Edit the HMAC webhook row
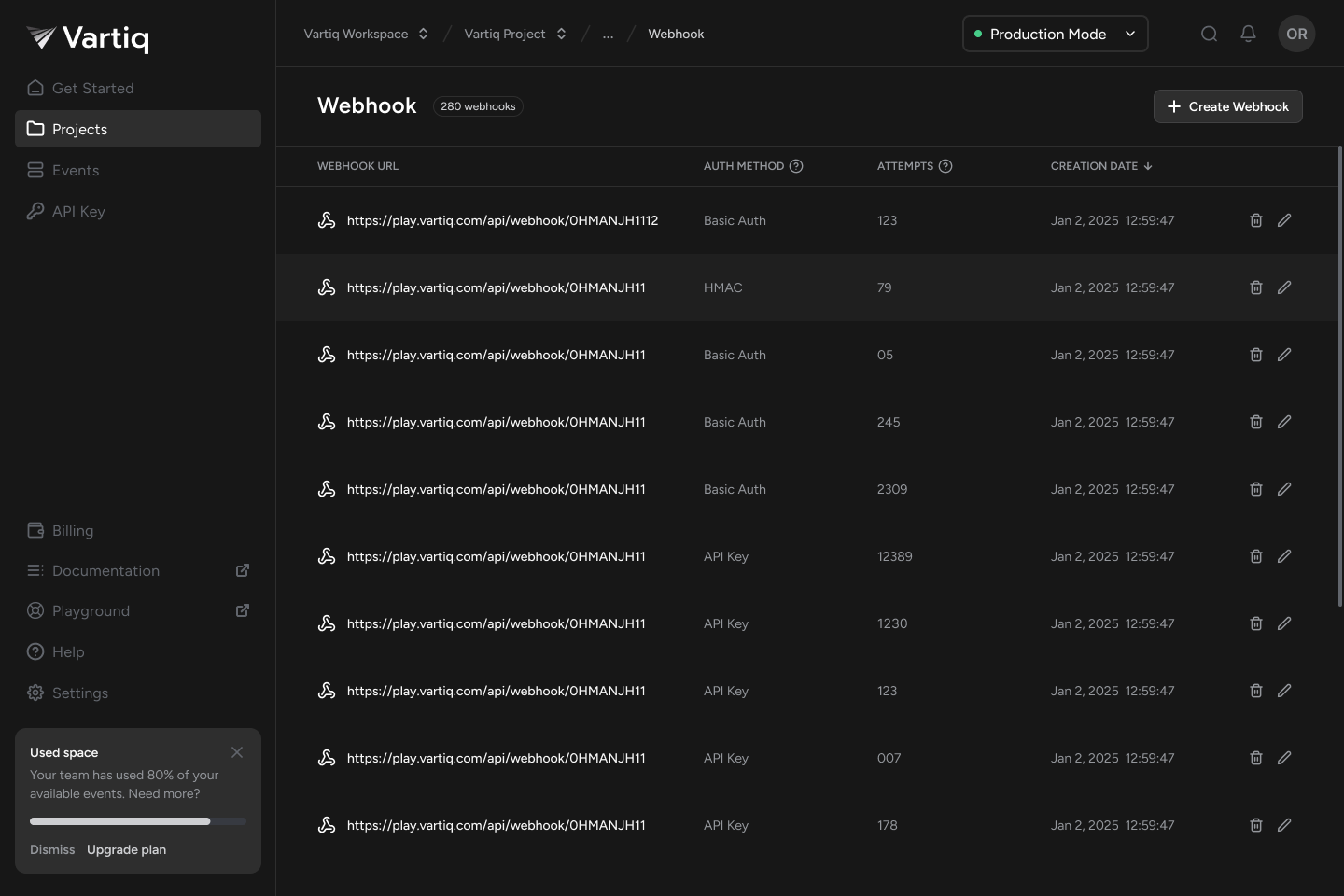The height and width of the screenshot is (896, 1344). (x=1284, y=287)
